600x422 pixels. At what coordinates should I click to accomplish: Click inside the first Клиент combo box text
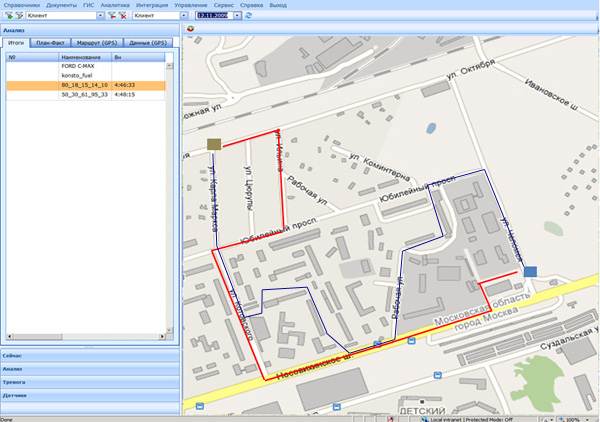click(x=61, y=16)
